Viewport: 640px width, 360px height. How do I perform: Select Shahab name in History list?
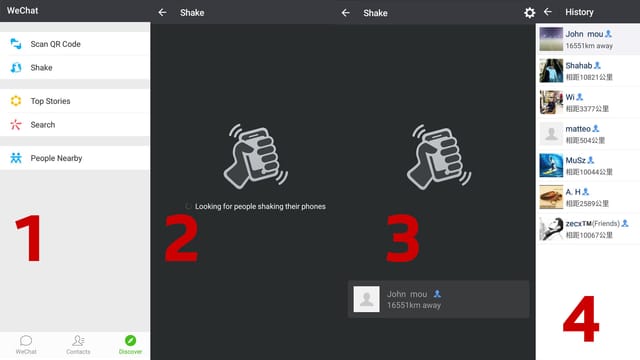pos(578,65)
